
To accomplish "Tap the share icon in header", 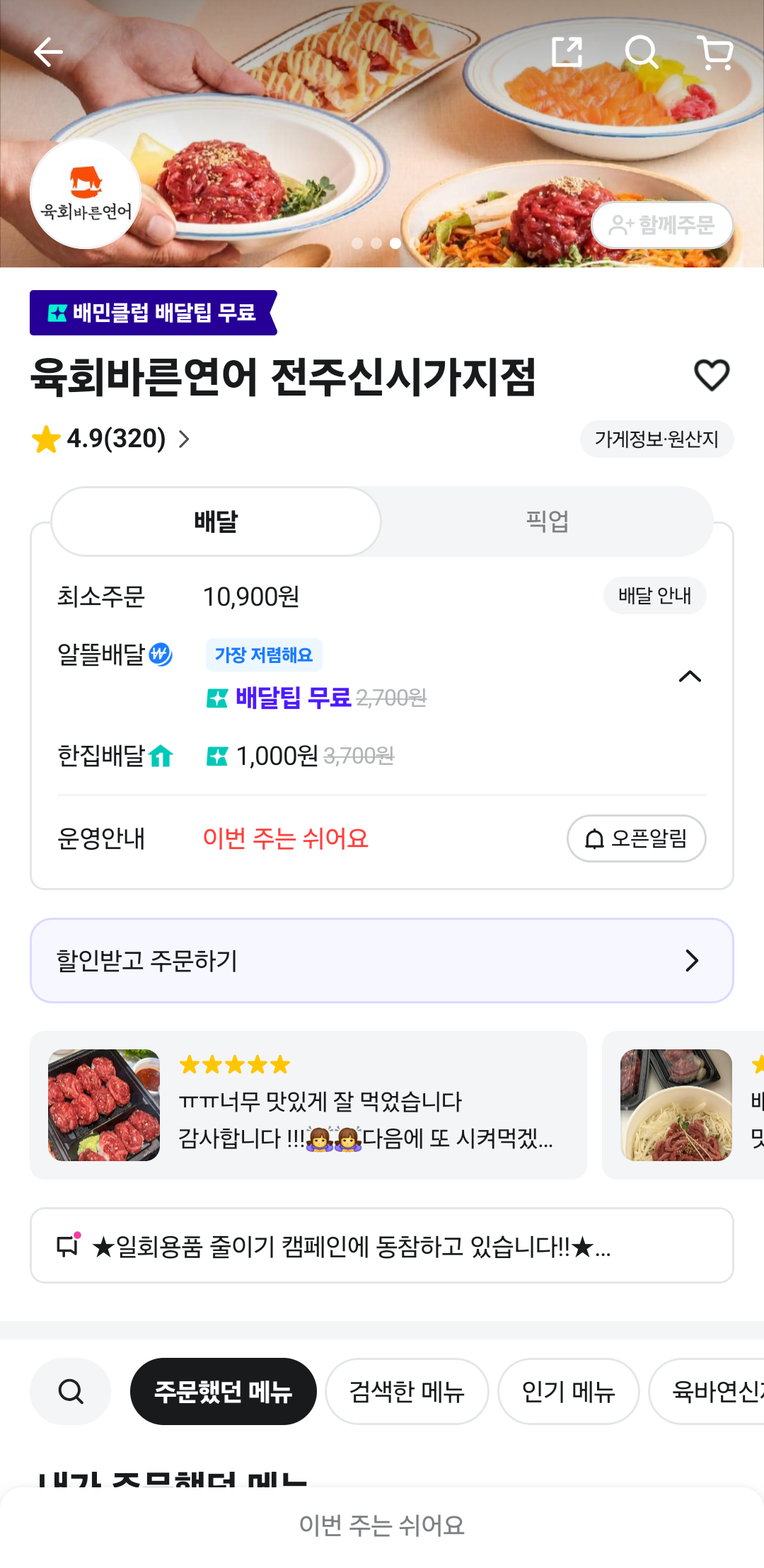I will pyautogui.click(x=567, y=52).
